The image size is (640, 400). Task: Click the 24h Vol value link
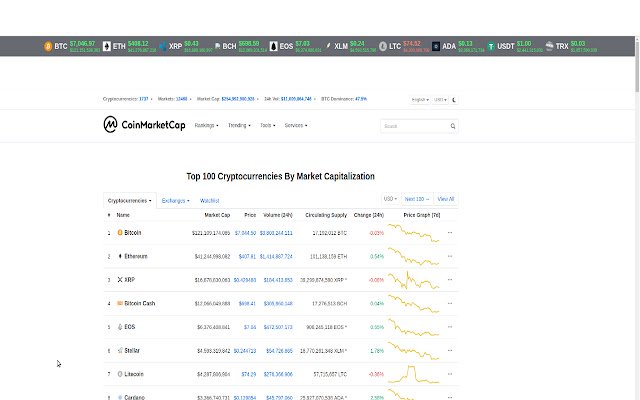click(296, 99)
